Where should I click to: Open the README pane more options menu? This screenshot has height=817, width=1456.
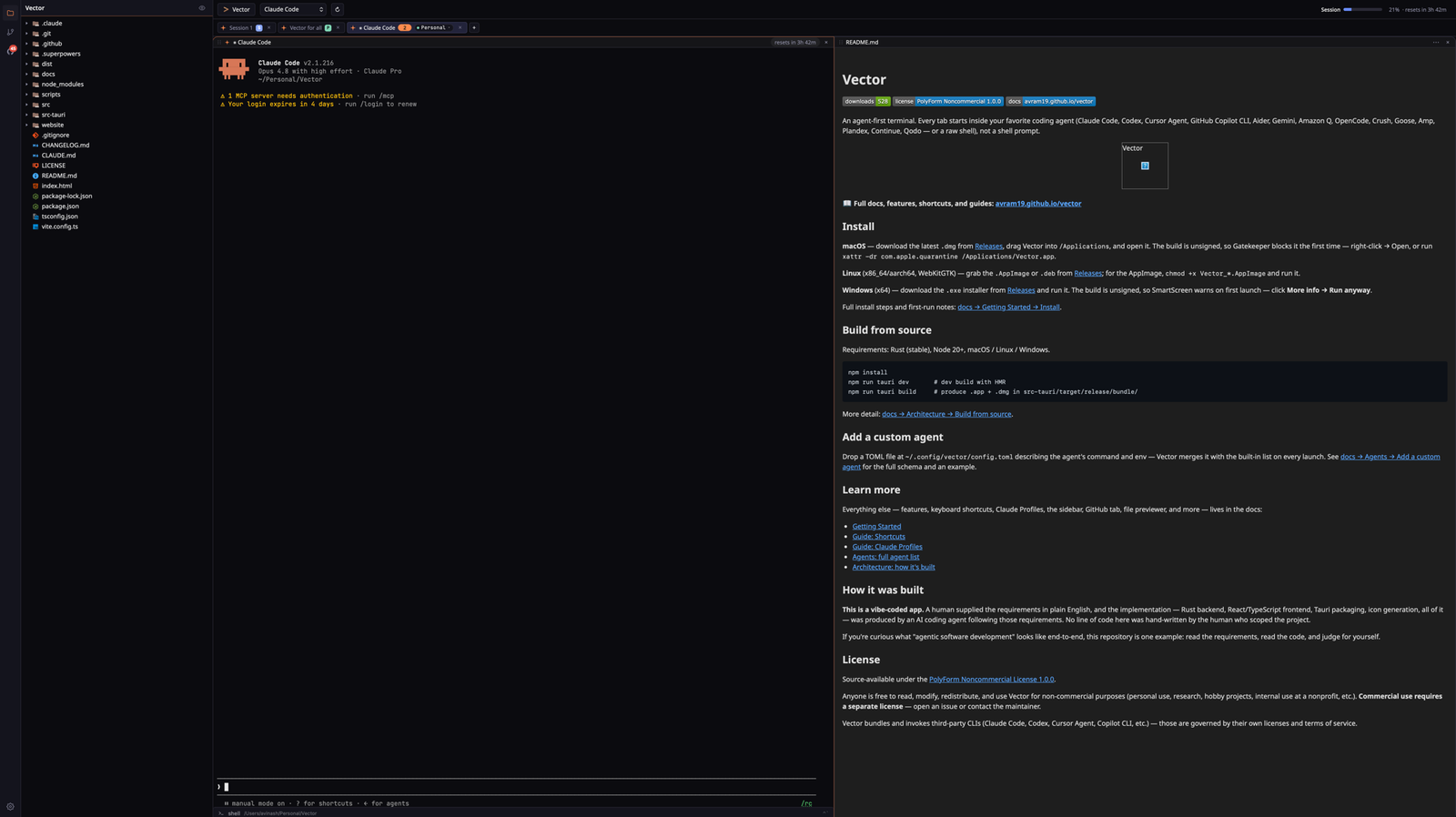pyautogui.click(x=1436, y=42)
